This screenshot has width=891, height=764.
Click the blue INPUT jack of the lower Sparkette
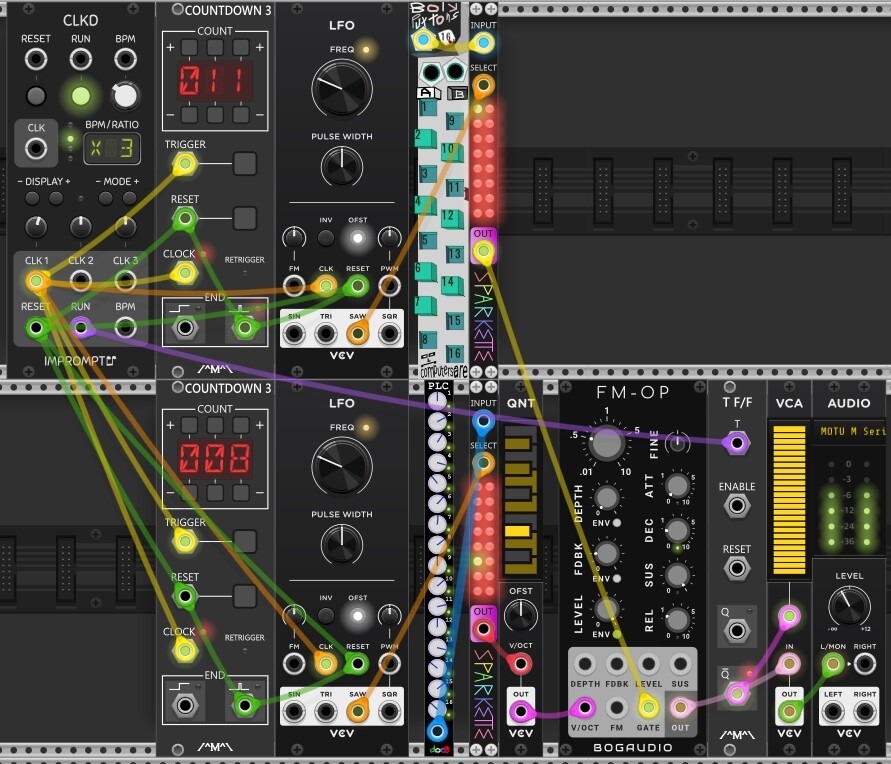(x=483, y=421)
